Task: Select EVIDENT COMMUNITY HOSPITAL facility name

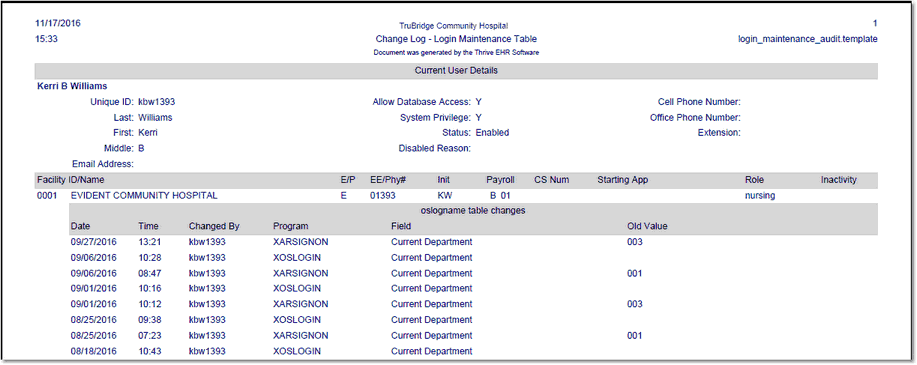Action: (x=144, y=196)
